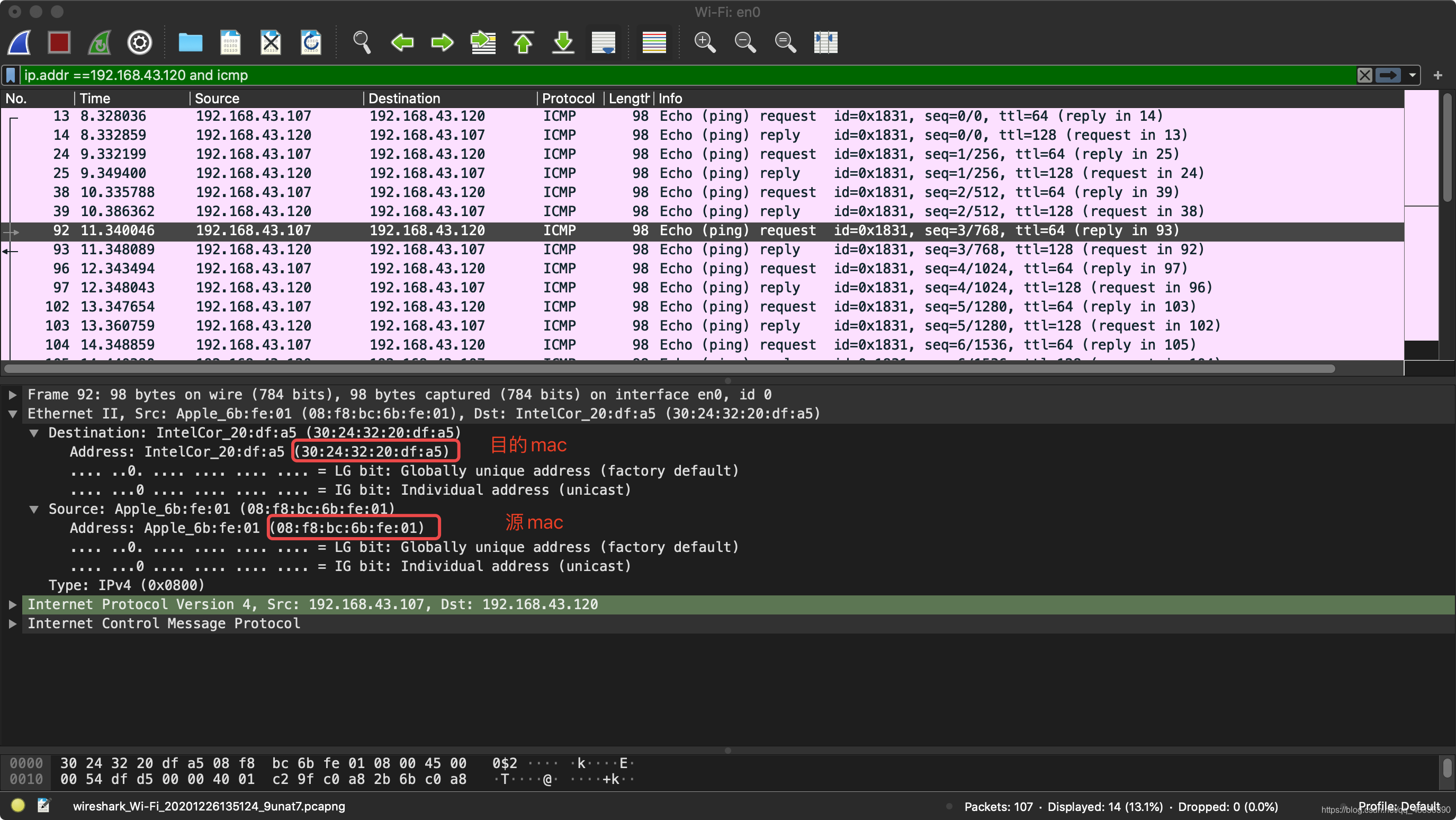Sort by the Length column header

(628, 99)
